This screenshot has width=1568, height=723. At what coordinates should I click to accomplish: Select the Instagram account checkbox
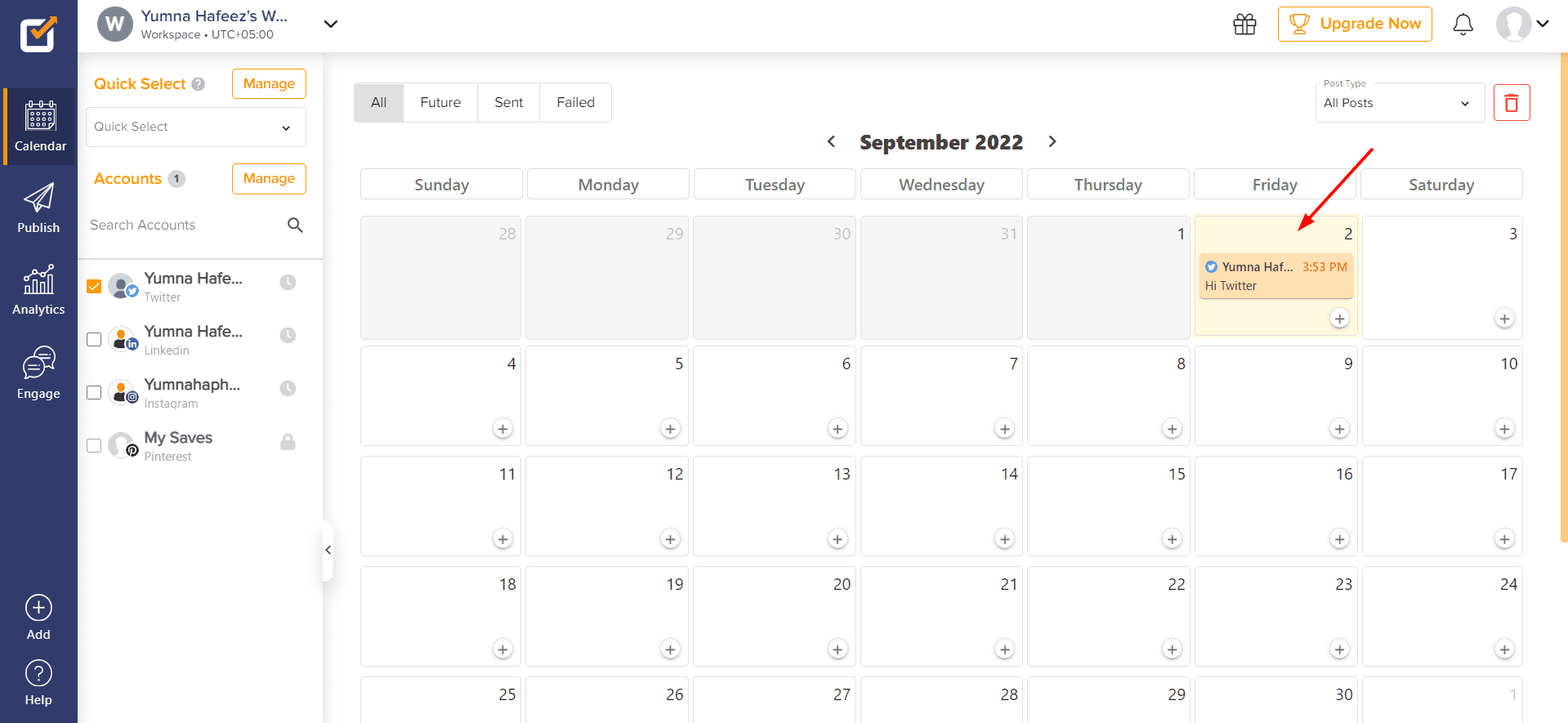point(94,392)
